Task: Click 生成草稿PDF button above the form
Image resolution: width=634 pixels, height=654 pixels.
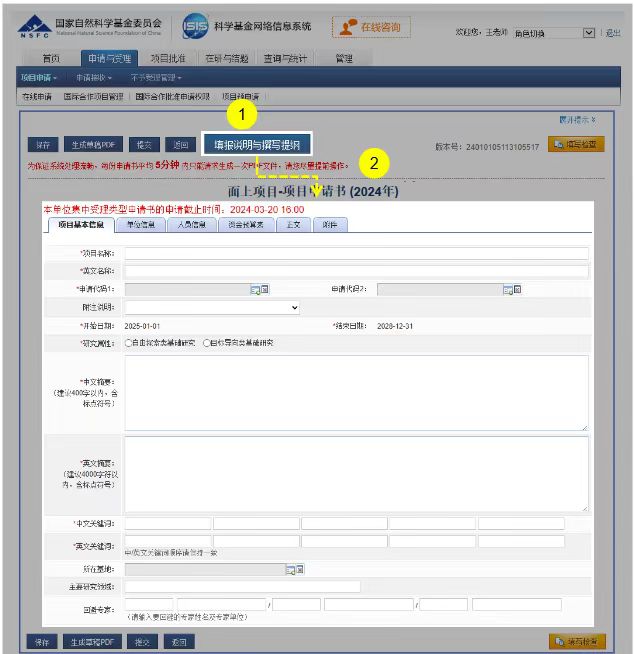Action: [93, 145]
